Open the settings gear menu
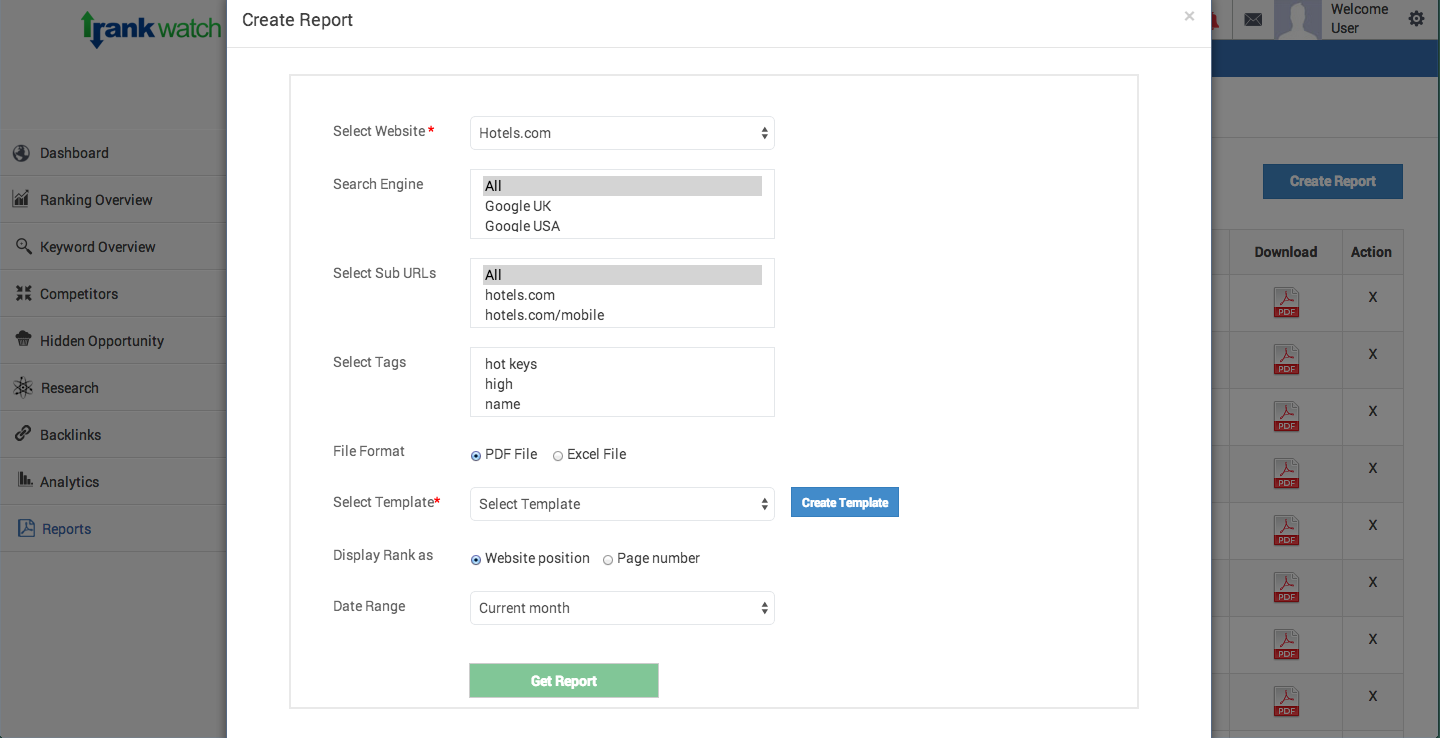This screenshot has height=738, width=1440. click(1416, 18)
